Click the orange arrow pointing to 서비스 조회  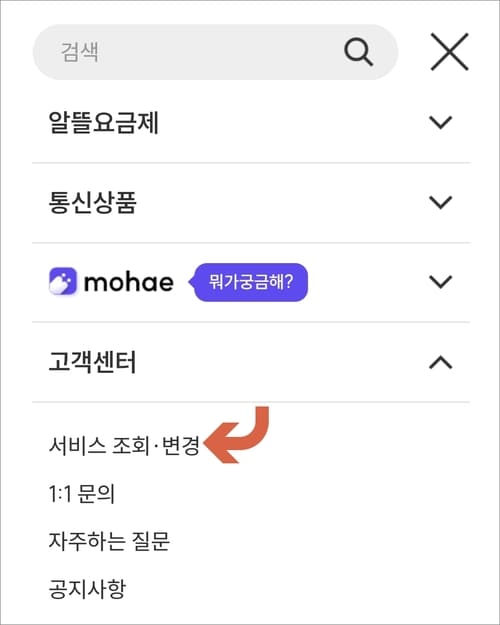pyautogui.click(x=236, y=435)
